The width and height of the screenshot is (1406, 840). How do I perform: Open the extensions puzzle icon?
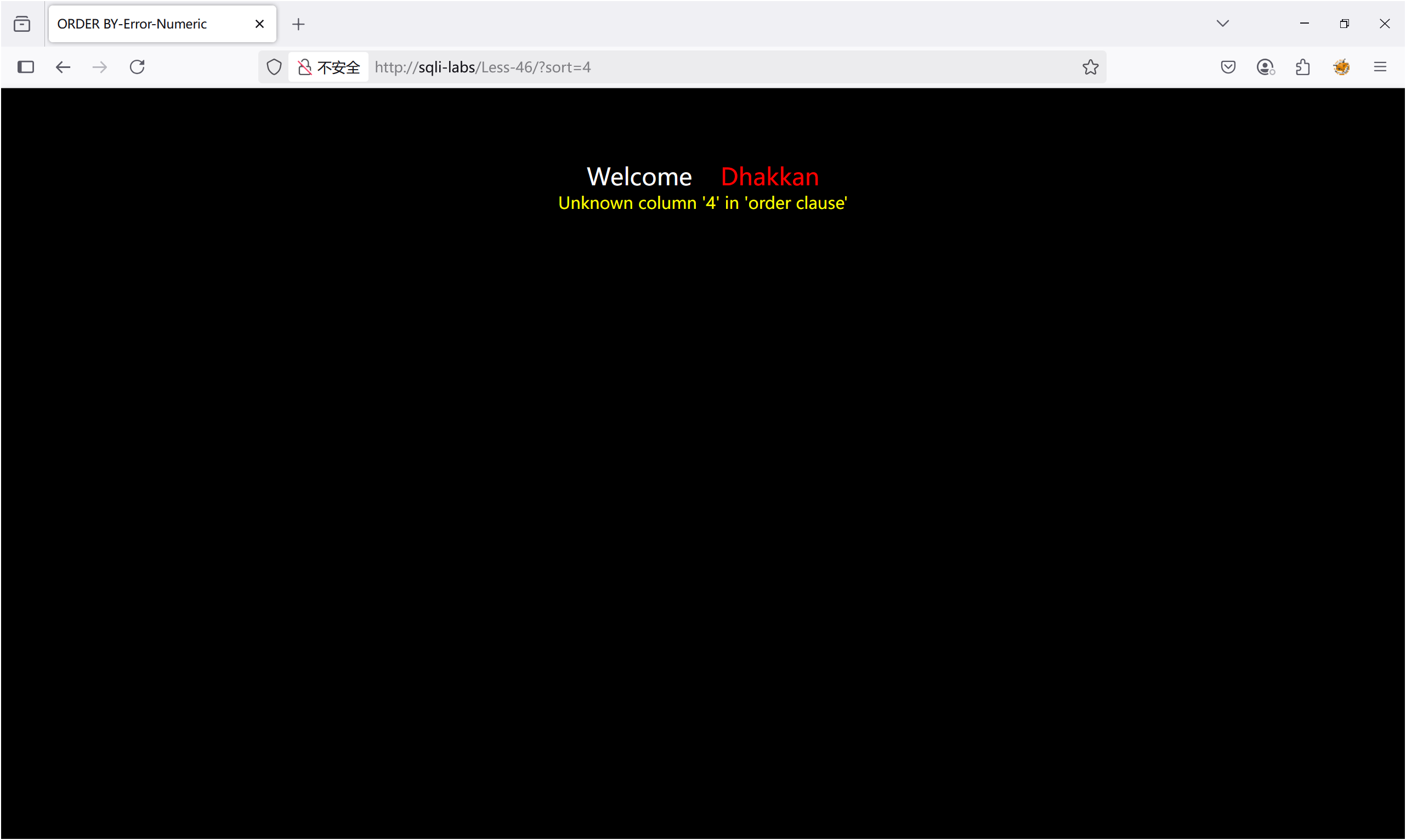point(1303,67)
